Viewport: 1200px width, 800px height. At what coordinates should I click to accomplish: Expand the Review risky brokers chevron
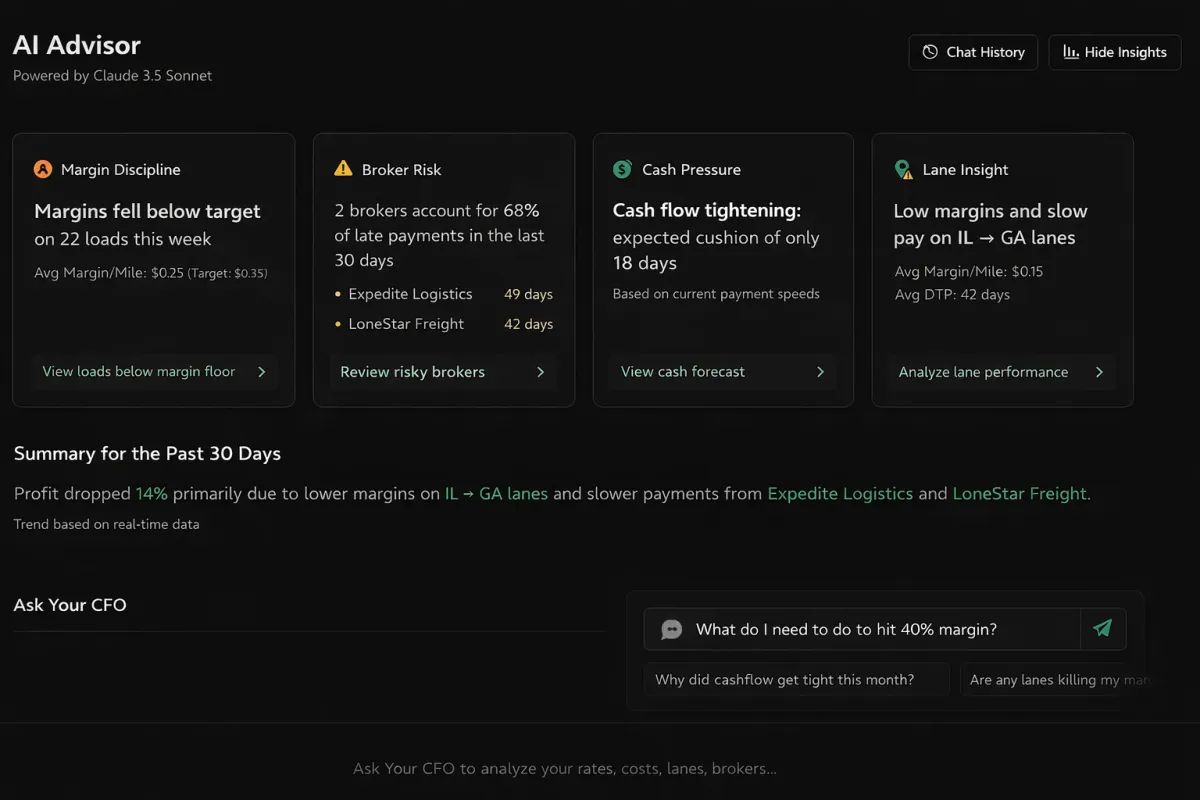coord(541,372)
